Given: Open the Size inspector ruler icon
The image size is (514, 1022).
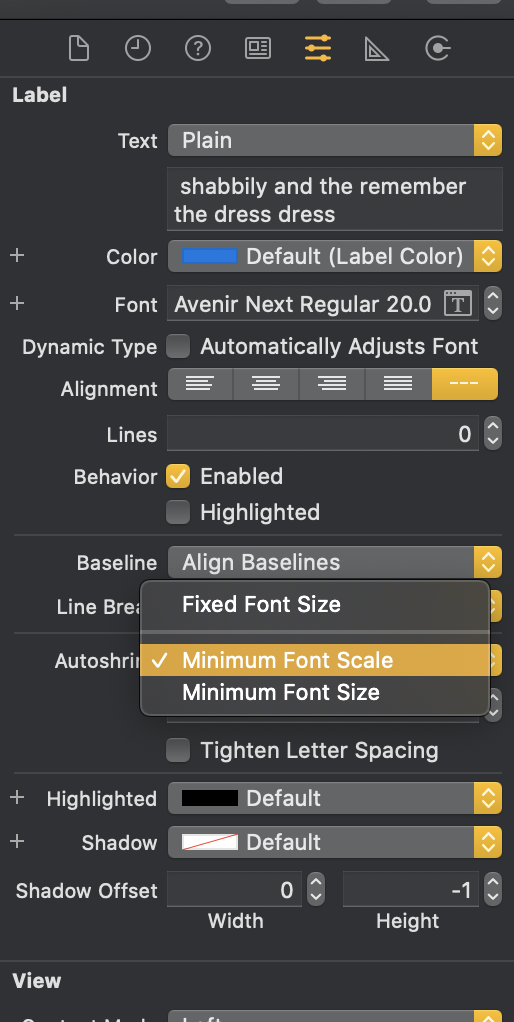Looking at the screenshot, I should coord(377,49).
